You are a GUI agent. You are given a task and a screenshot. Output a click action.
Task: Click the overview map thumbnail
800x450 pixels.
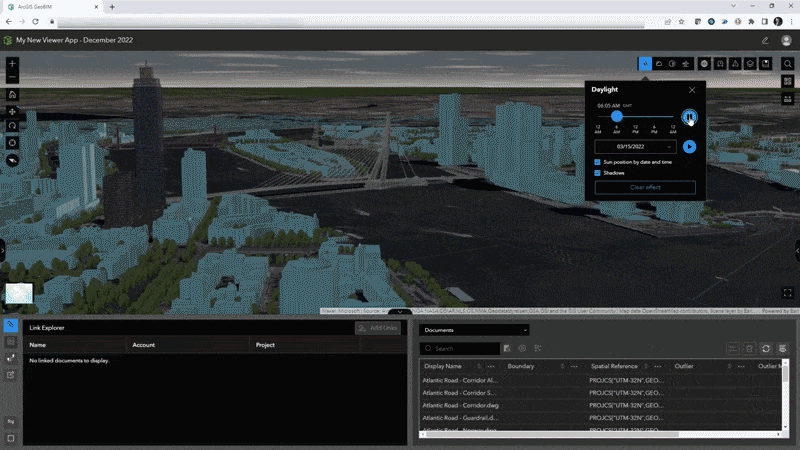coord(19,293)
